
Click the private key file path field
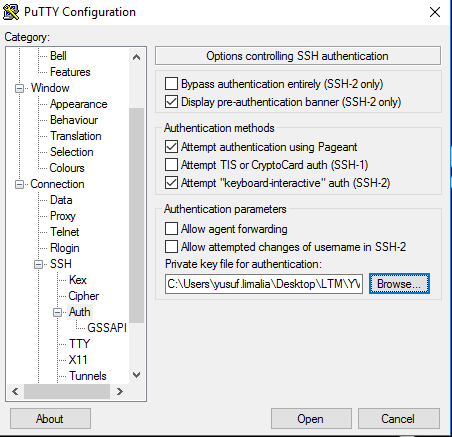pyautogui.click(x=264, y=284)
